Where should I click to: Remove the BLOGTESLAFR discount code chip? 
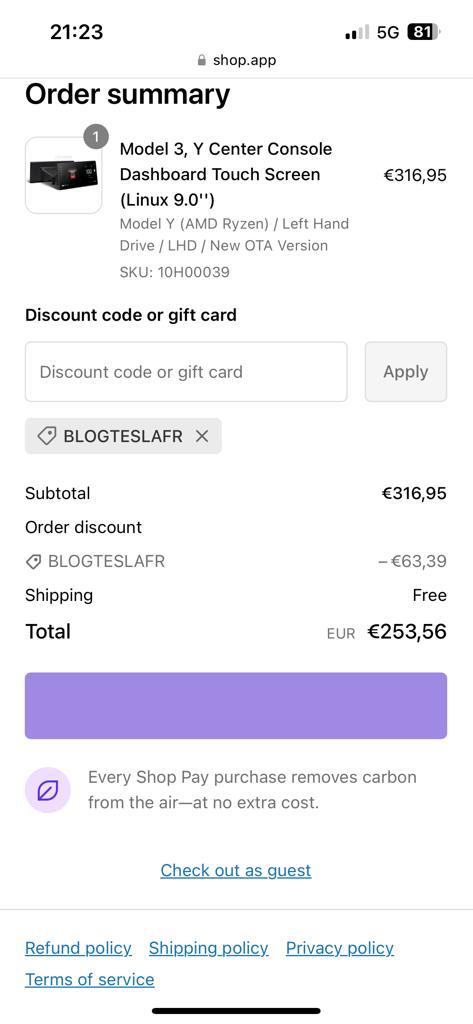tap(202, 436)
